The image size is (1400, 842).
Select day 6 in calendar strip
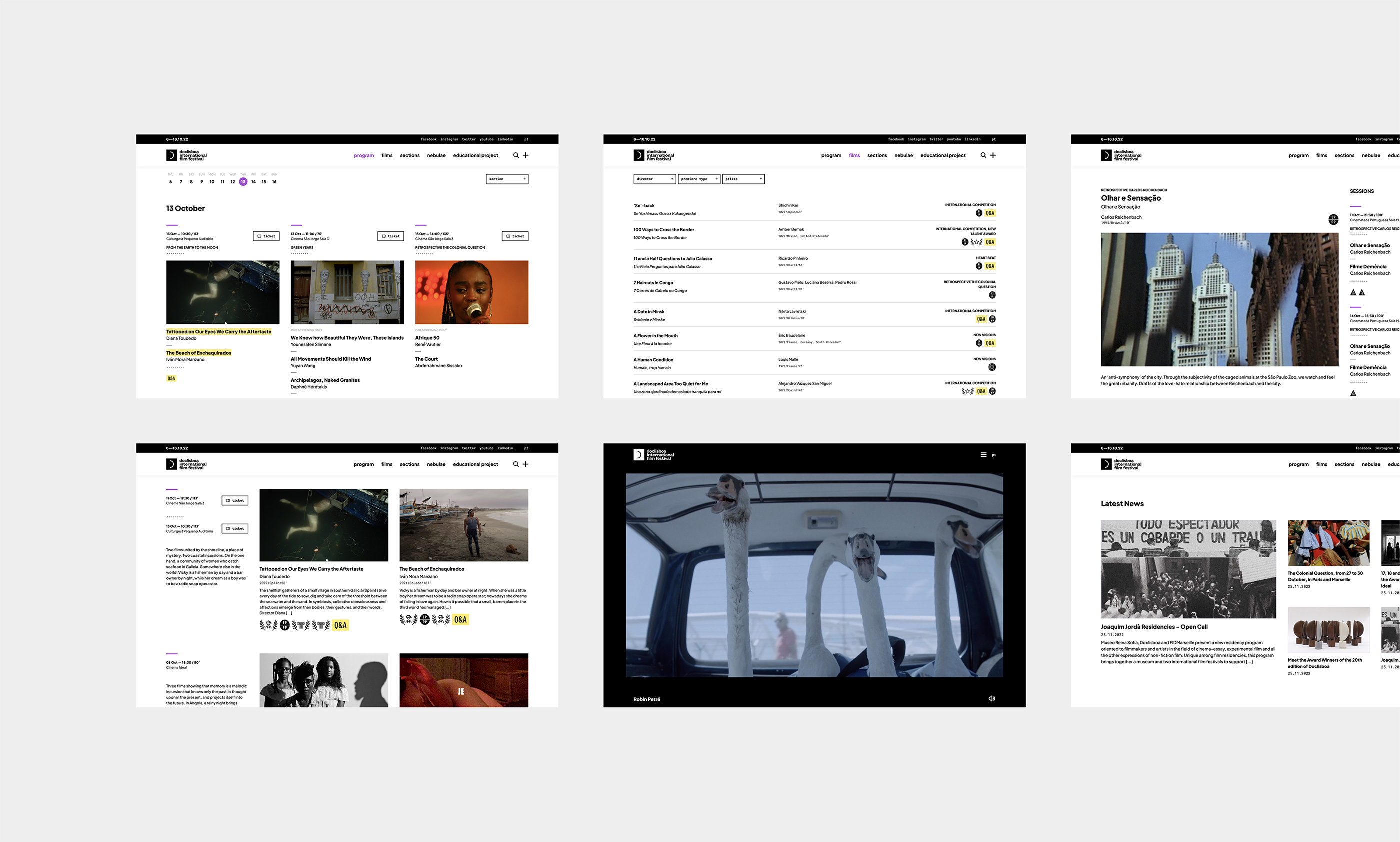pyautogui.click(x=171, y=181)
